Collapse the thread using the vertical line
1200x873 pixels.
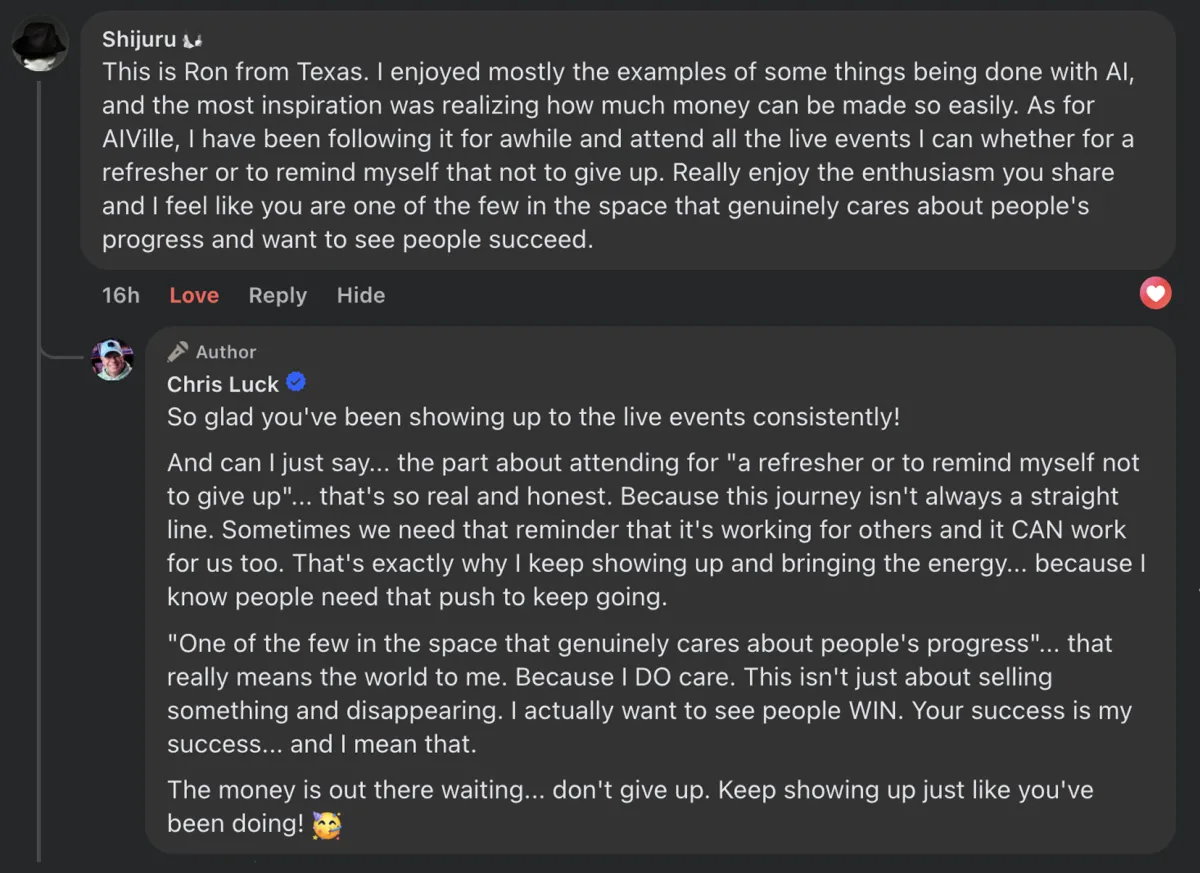(x=39, y=550)
